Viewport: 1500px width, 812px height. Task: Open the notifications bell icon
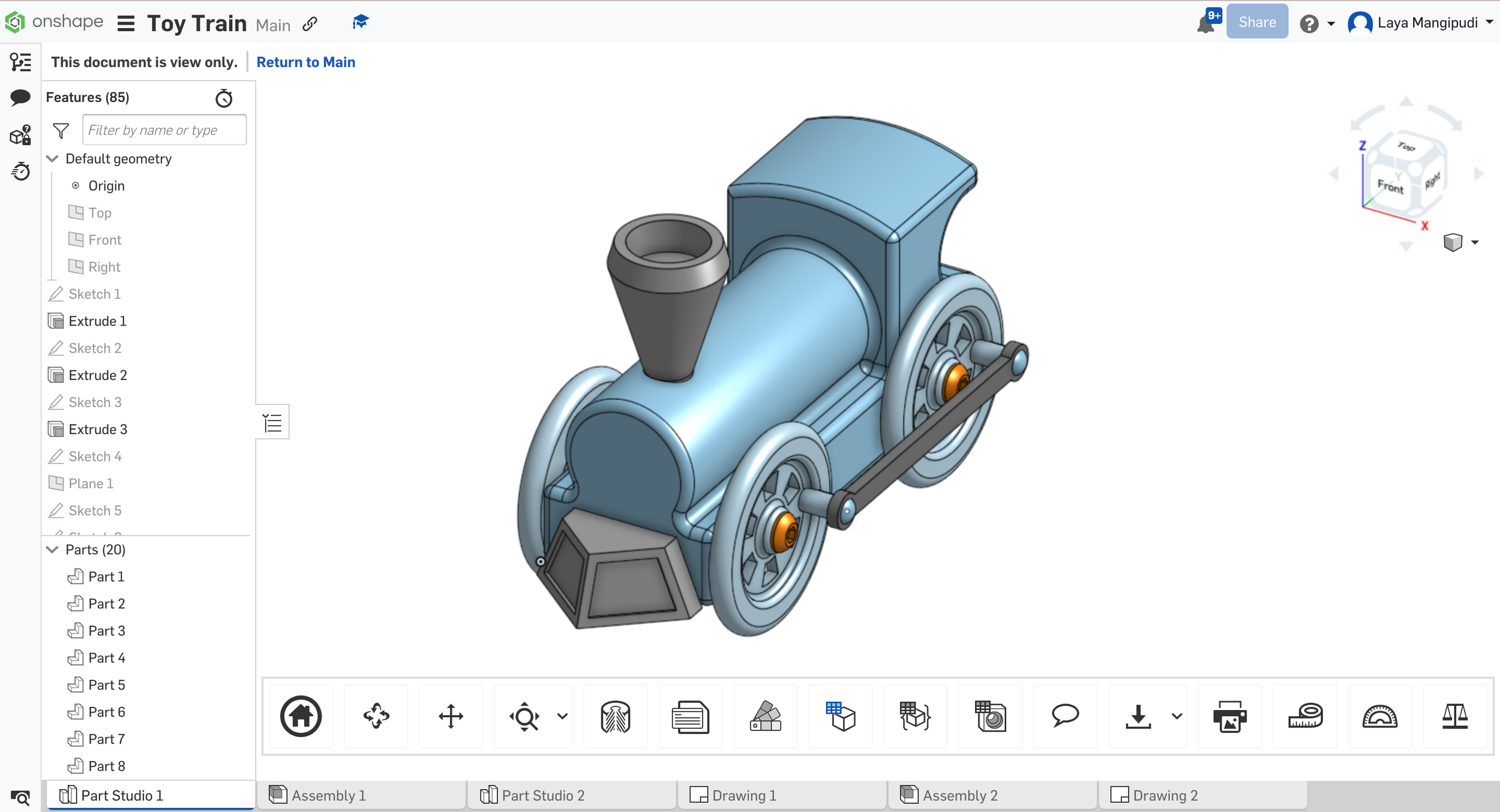1206,23
